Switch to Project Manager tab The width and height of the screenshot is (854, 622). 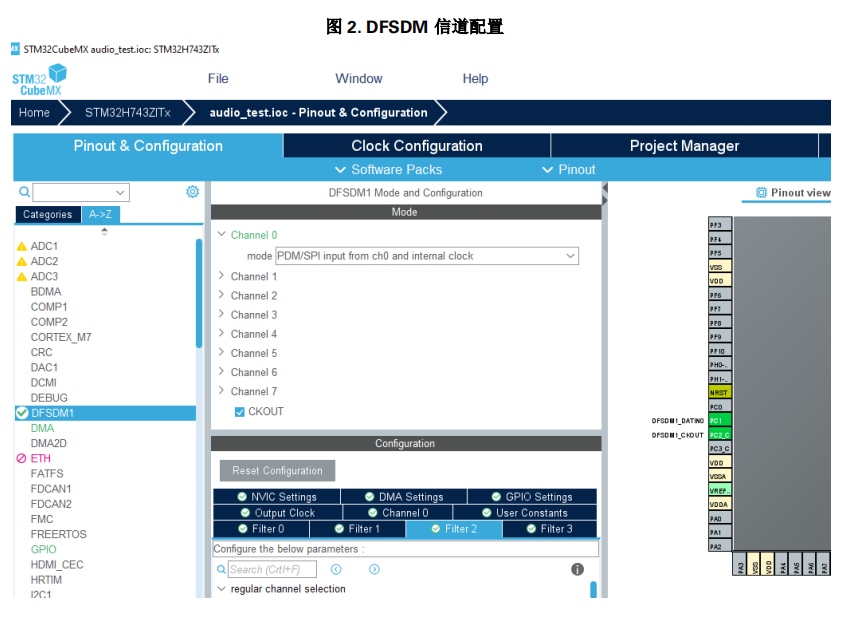[684, 145]
